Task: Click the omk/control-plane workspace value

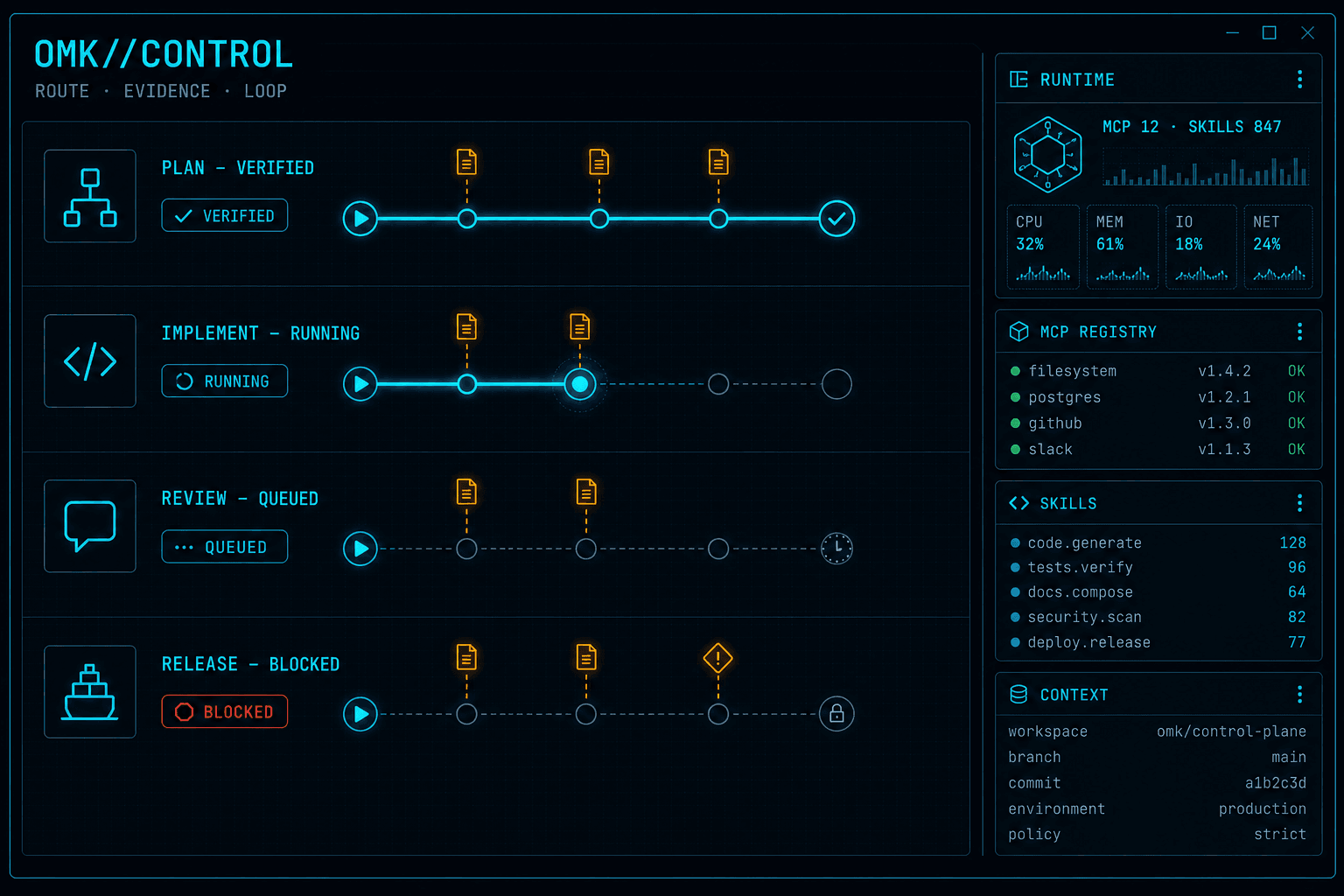Action: pyautogui.click(x=1232, y=731)
